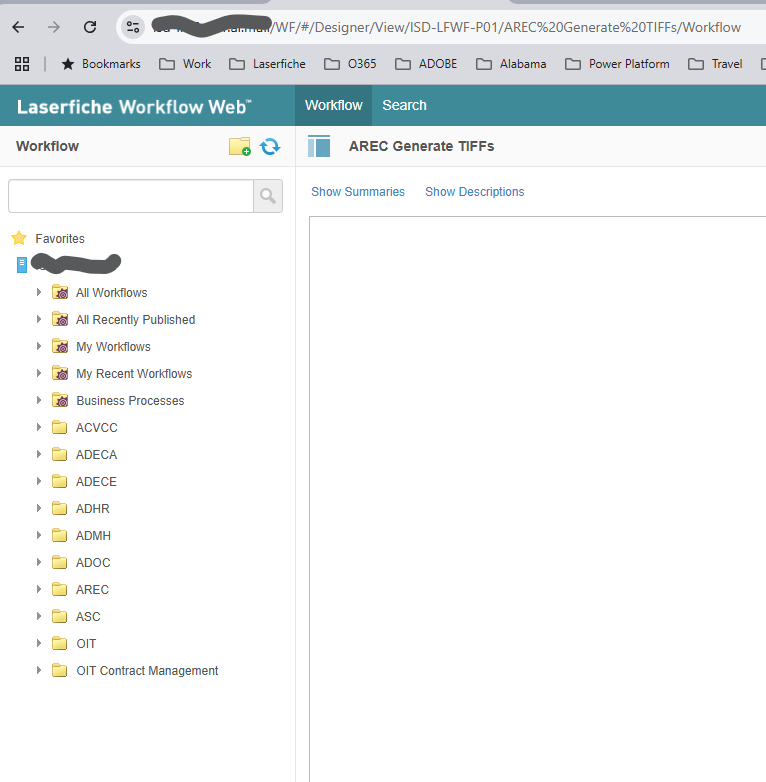
Task: Click the Bookmarks star icon
Action: click(x=68, y=64)
